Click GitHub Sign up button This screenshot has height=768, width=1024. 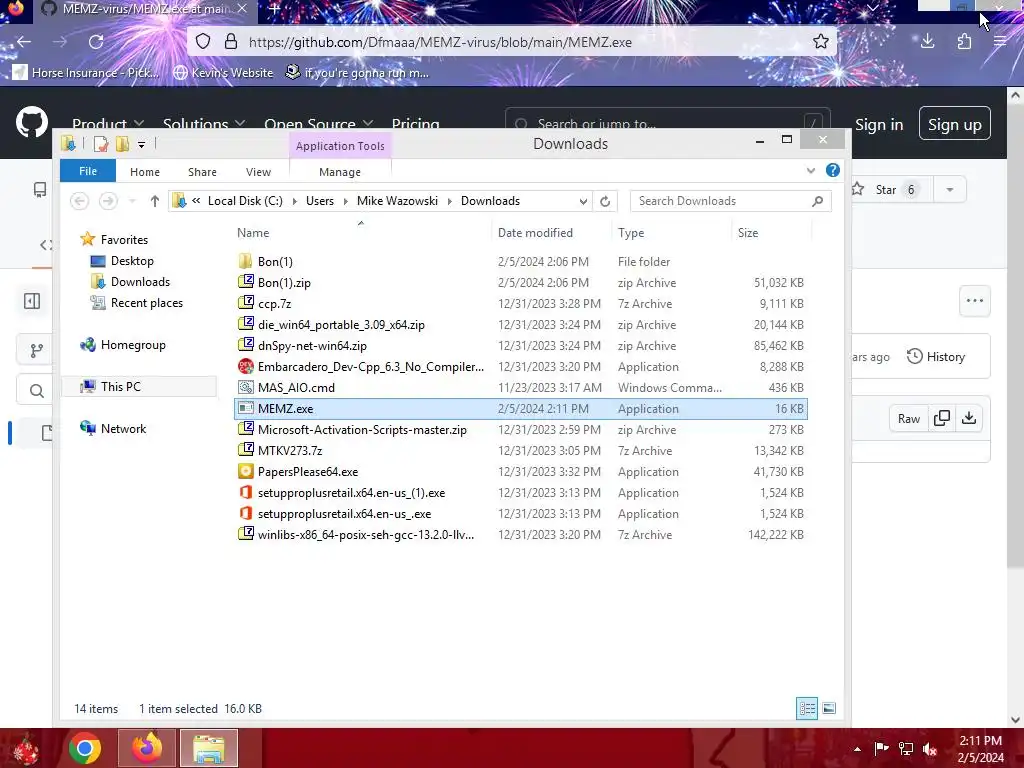click(x=954, y=123)
